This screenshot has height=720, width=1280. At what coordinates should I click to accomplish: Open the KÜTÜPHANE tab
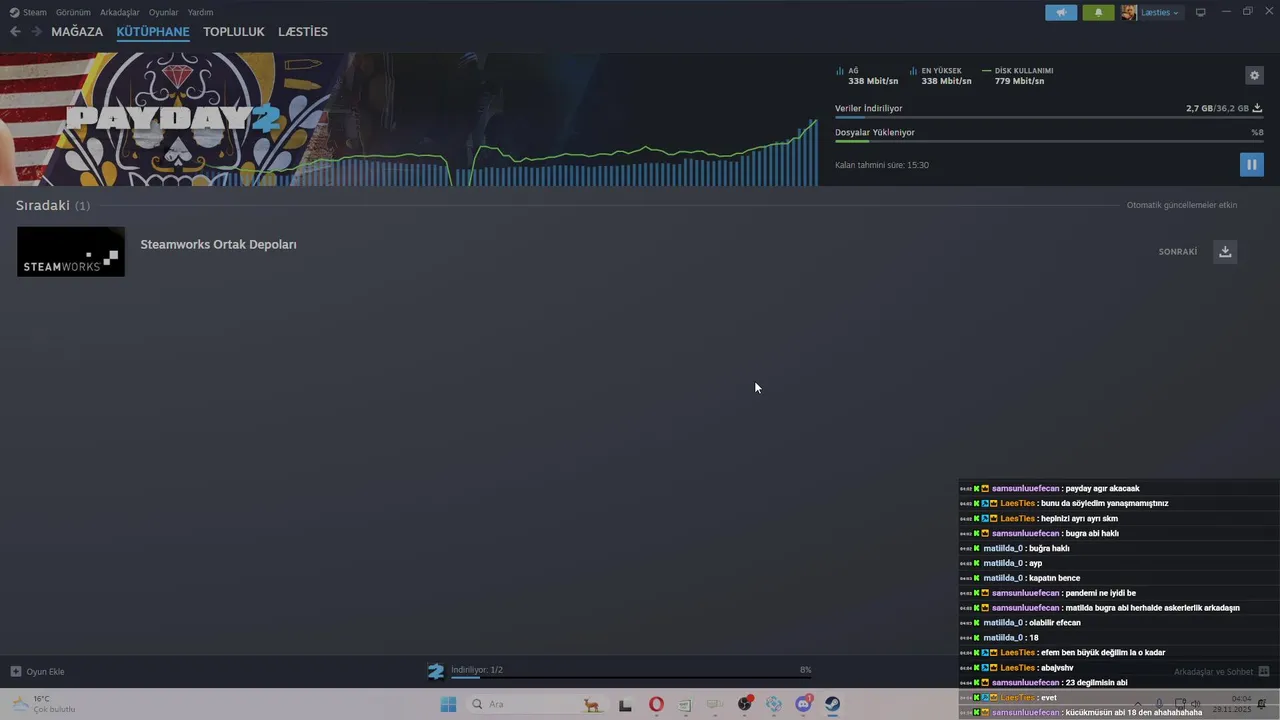[x=153, y=32]
